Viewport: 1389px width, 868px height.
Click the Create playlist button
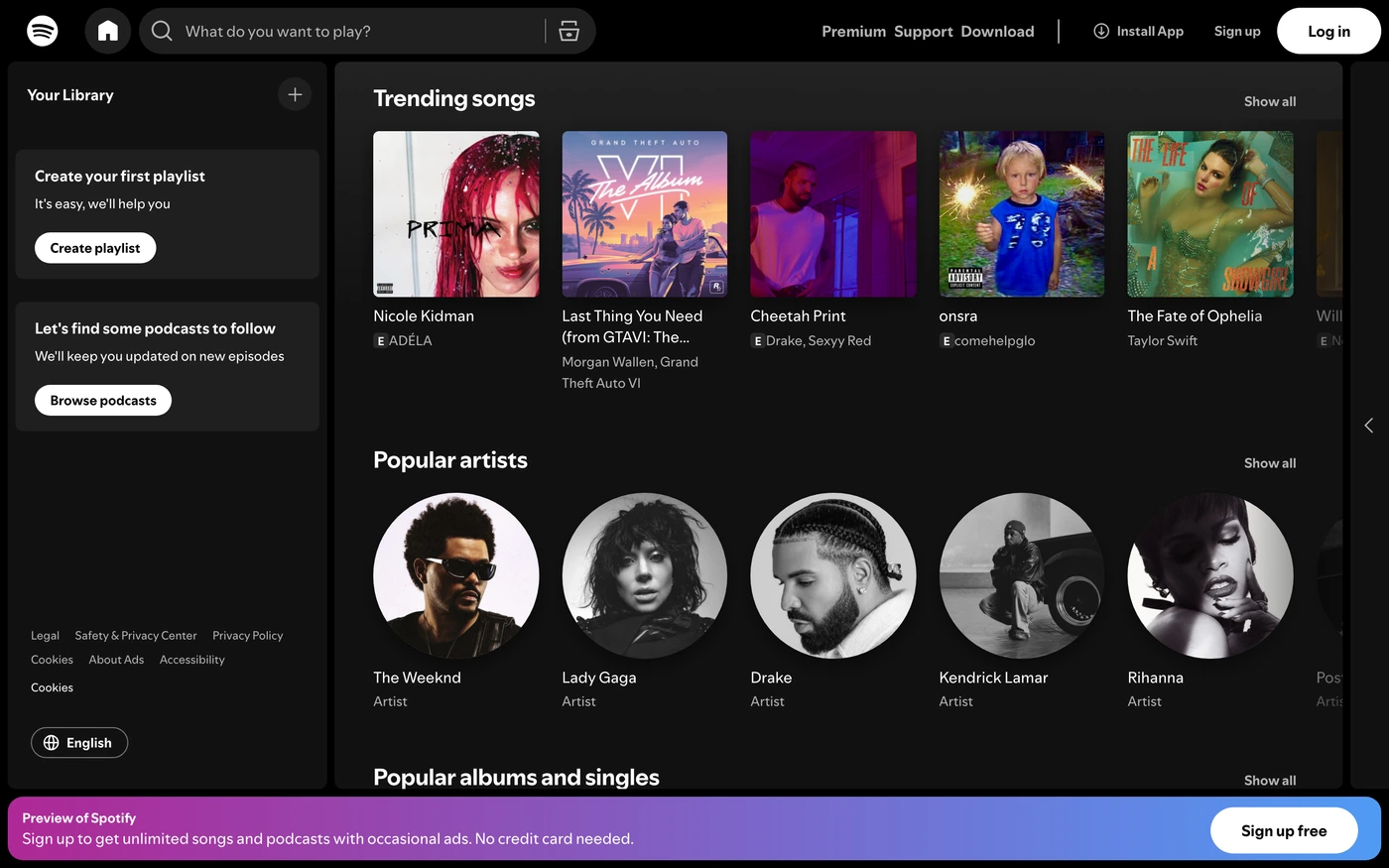tap(95, 248)
